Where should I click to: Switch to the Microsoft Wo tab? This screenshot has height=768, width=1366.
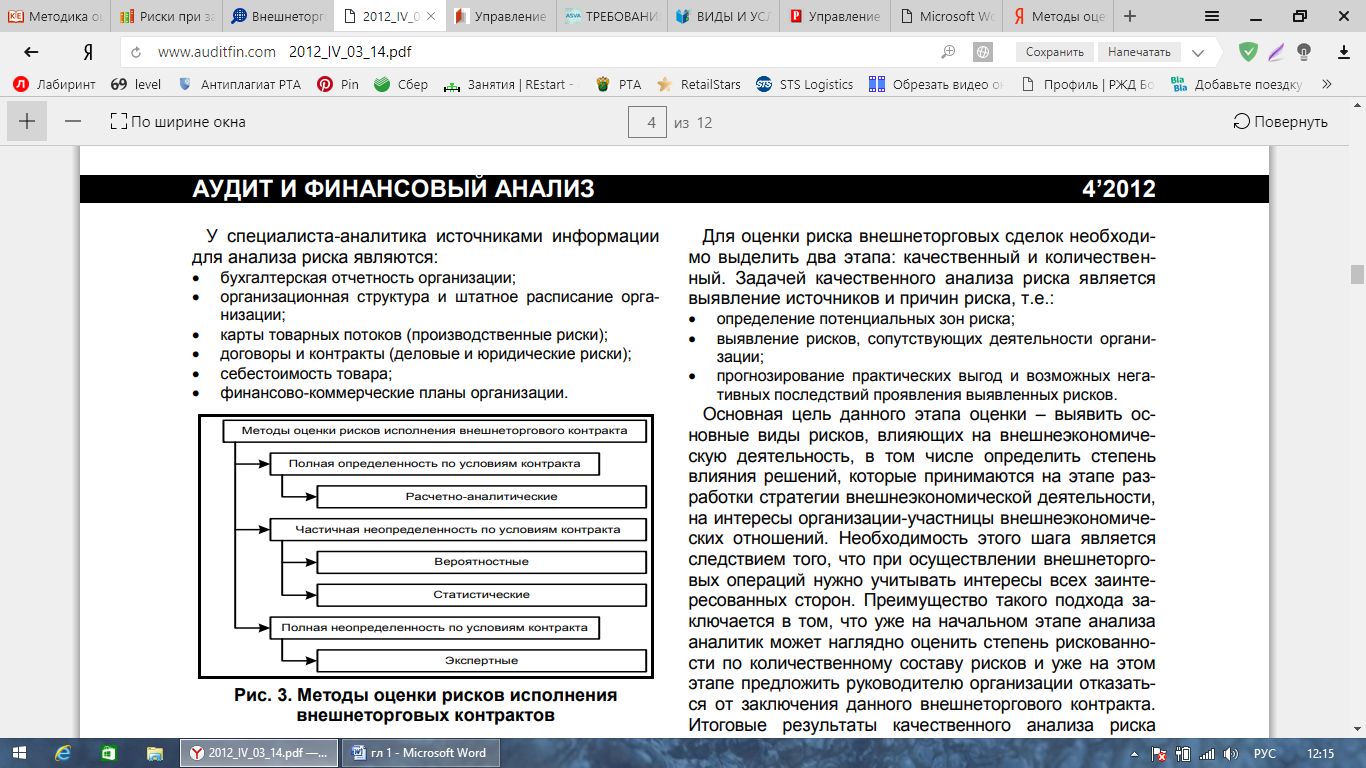pyautogui.click(x=946, y=16)
